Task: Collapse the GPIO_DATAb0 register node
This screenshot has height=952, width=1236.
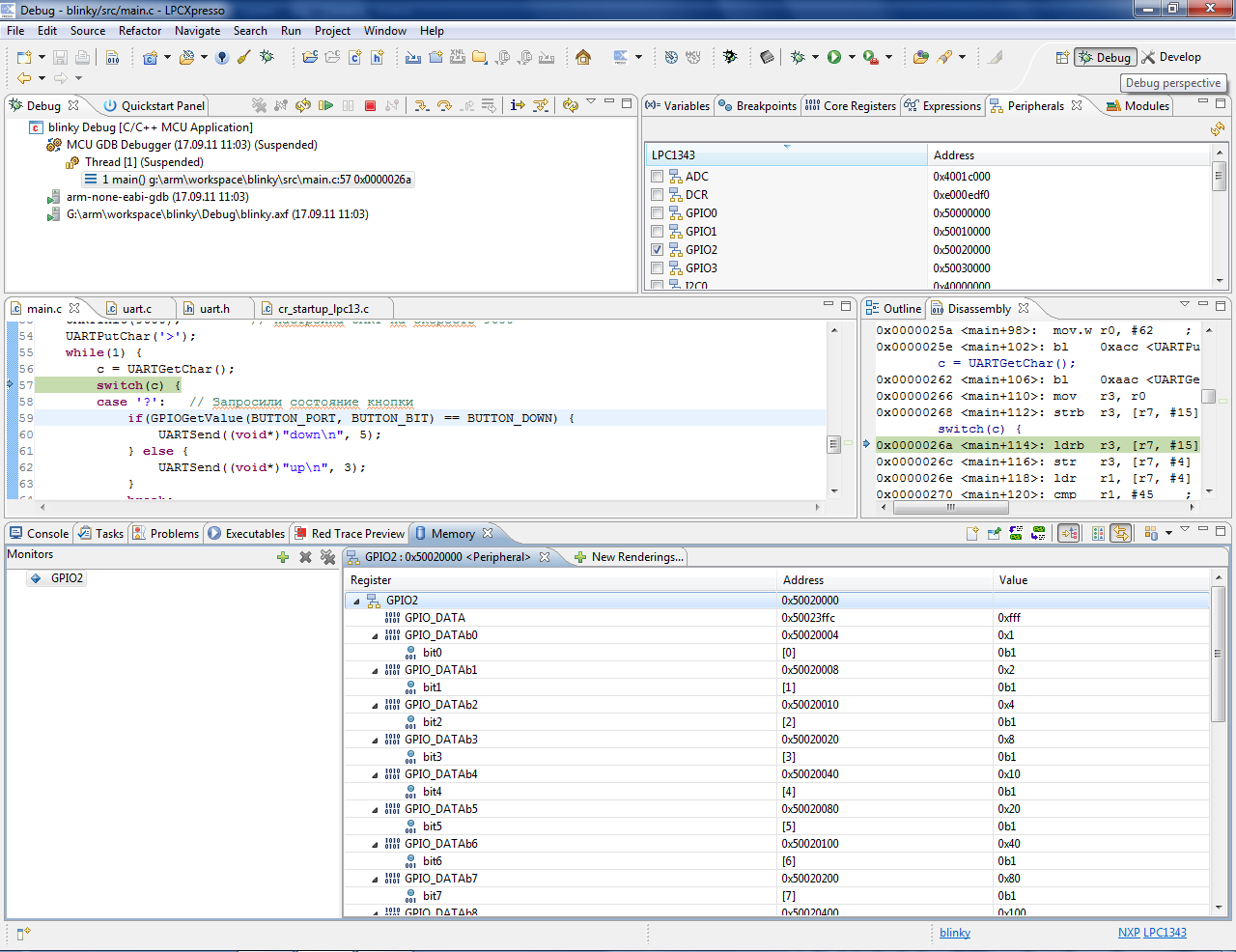Action: click(376, 635)
